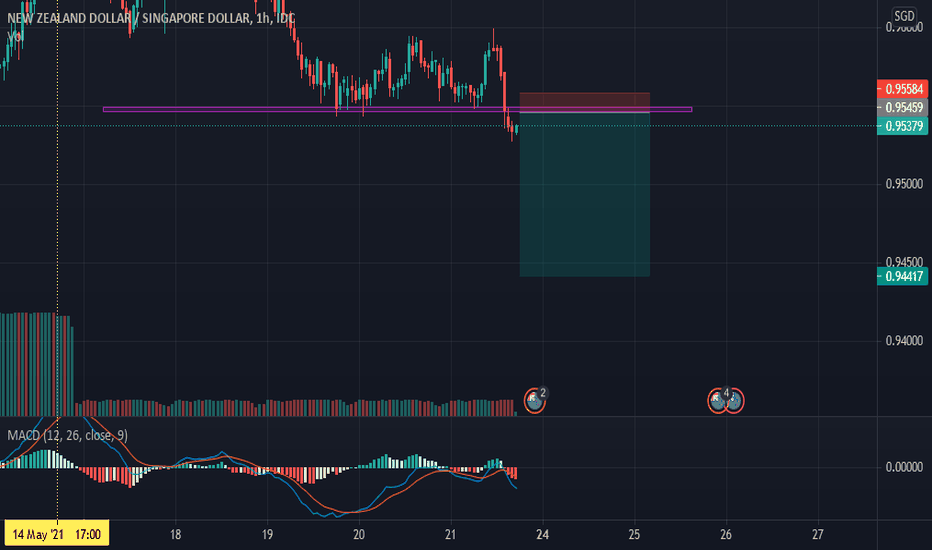This screenshot has height=550, width=932.
Task: Click date 24 on the time axis
Action: click(x=542, y=535)
